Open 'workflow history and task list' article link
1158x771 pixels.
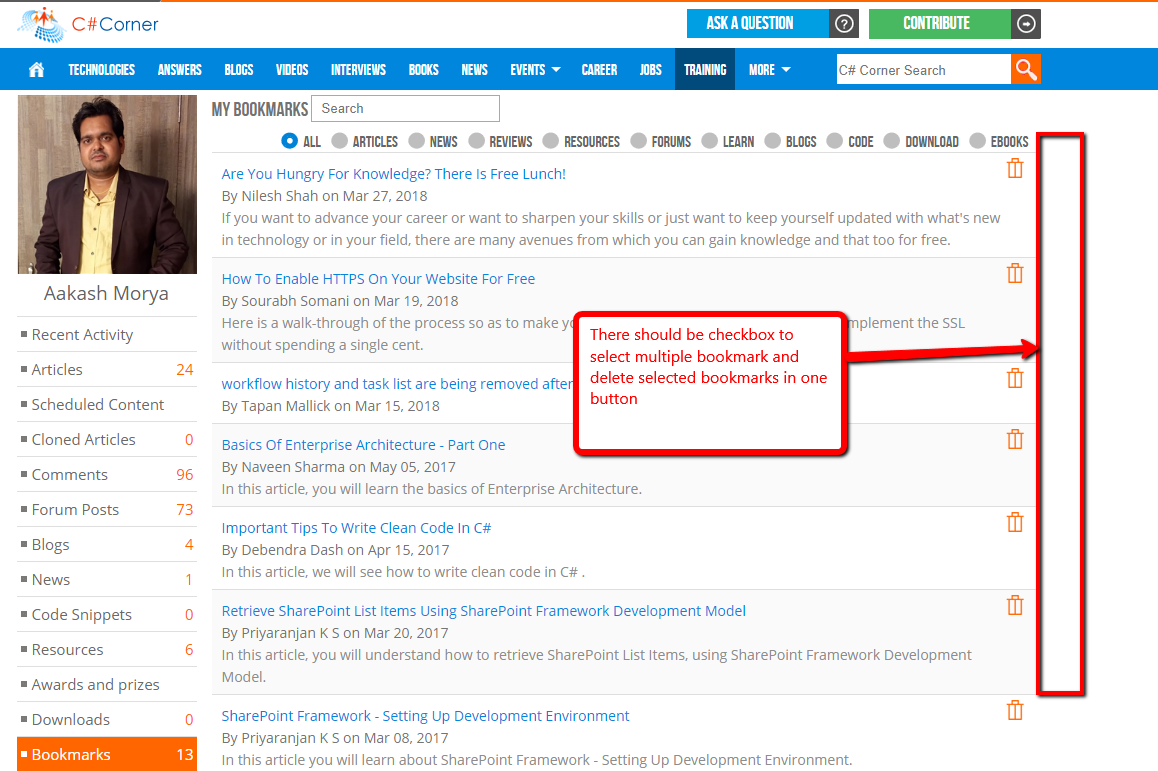397,383
